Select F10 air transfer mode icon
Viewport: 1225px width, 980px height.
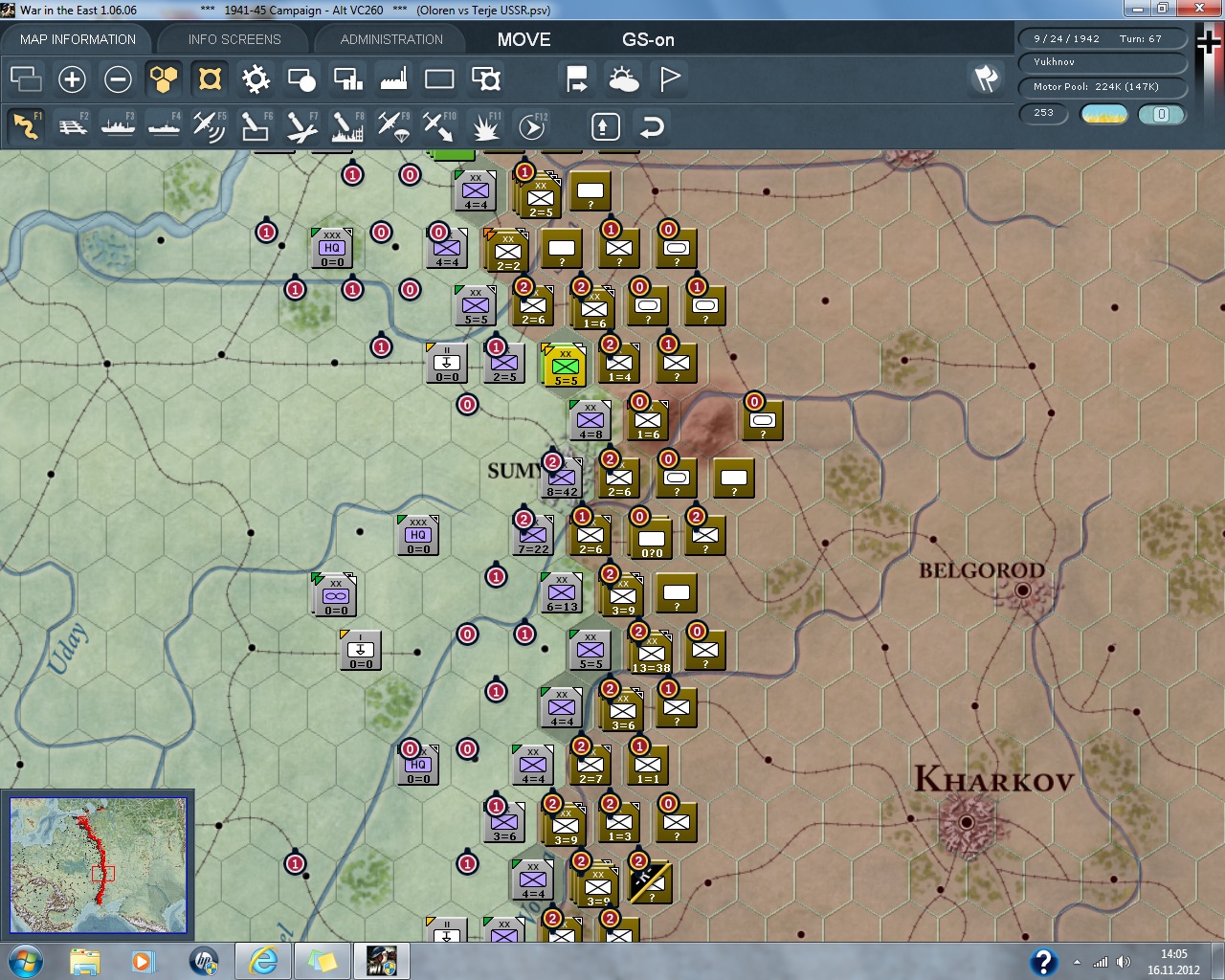(439, 126)
